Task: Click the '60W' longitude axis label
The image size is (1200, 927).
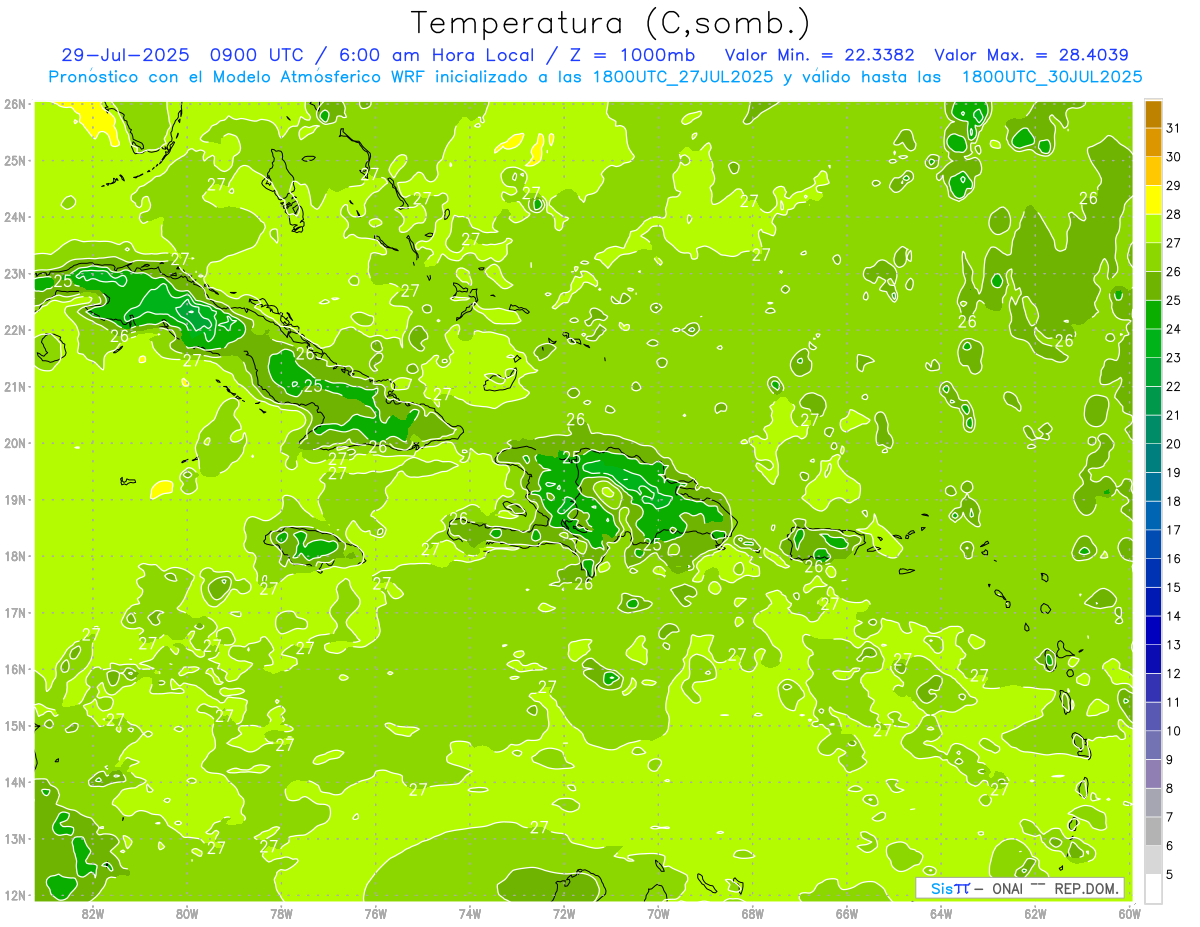Action: point(1129,913)
